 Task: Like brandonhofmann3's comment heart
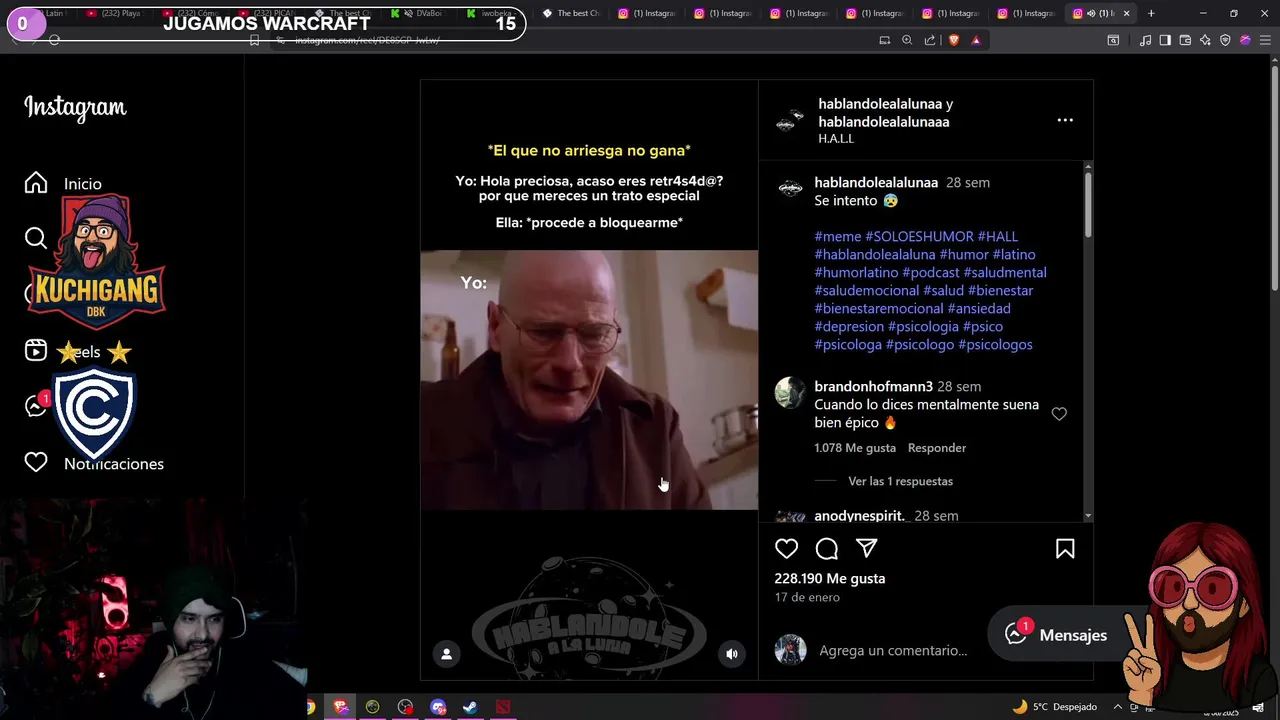pos(1059,414)
